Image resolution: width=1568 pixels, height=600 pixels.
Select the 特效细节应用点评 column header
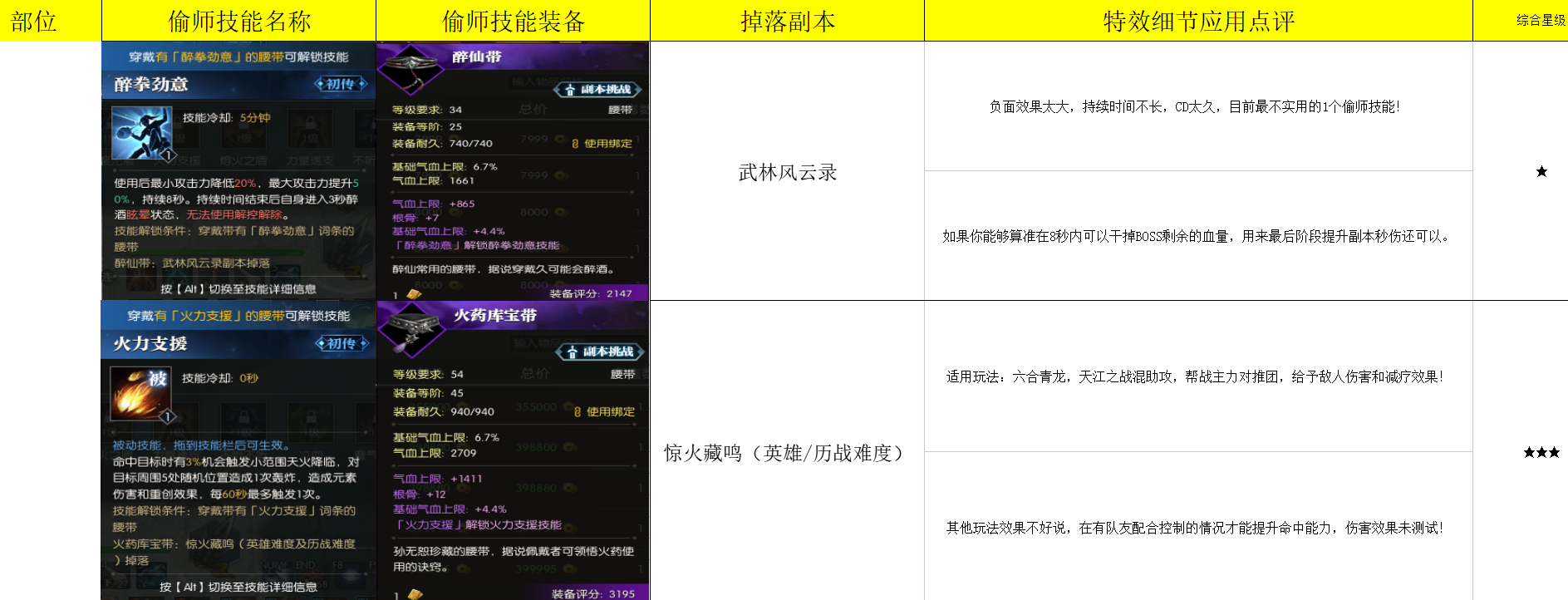1199,21
